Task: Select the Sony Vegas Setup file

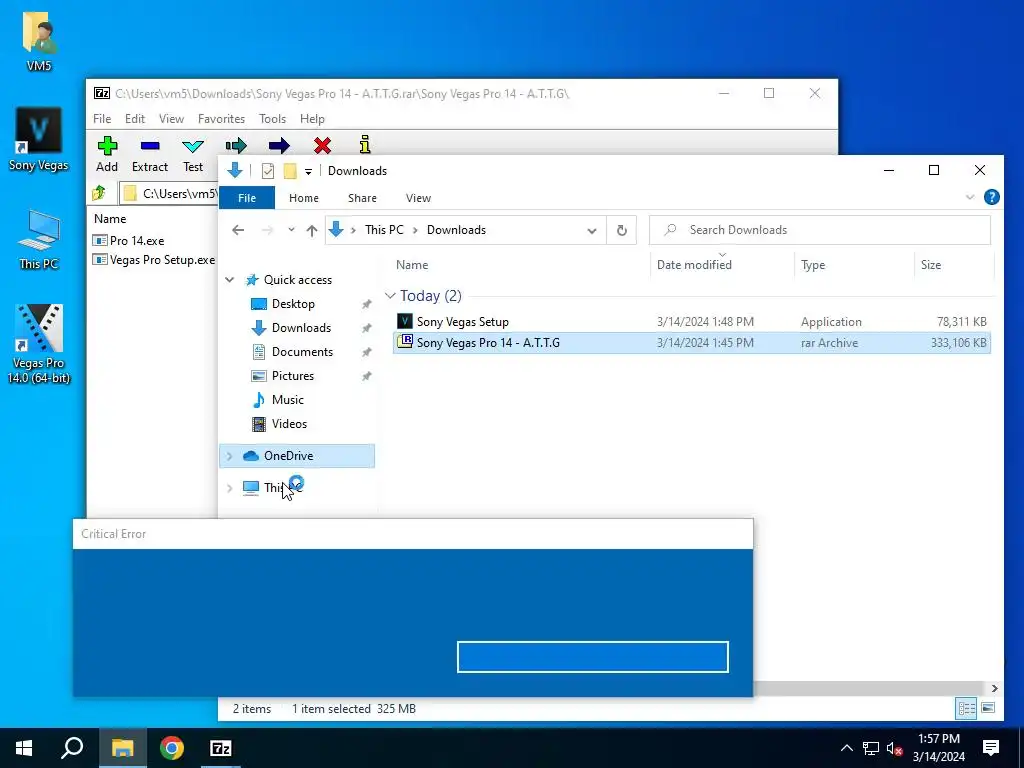Action: (692, 321)
